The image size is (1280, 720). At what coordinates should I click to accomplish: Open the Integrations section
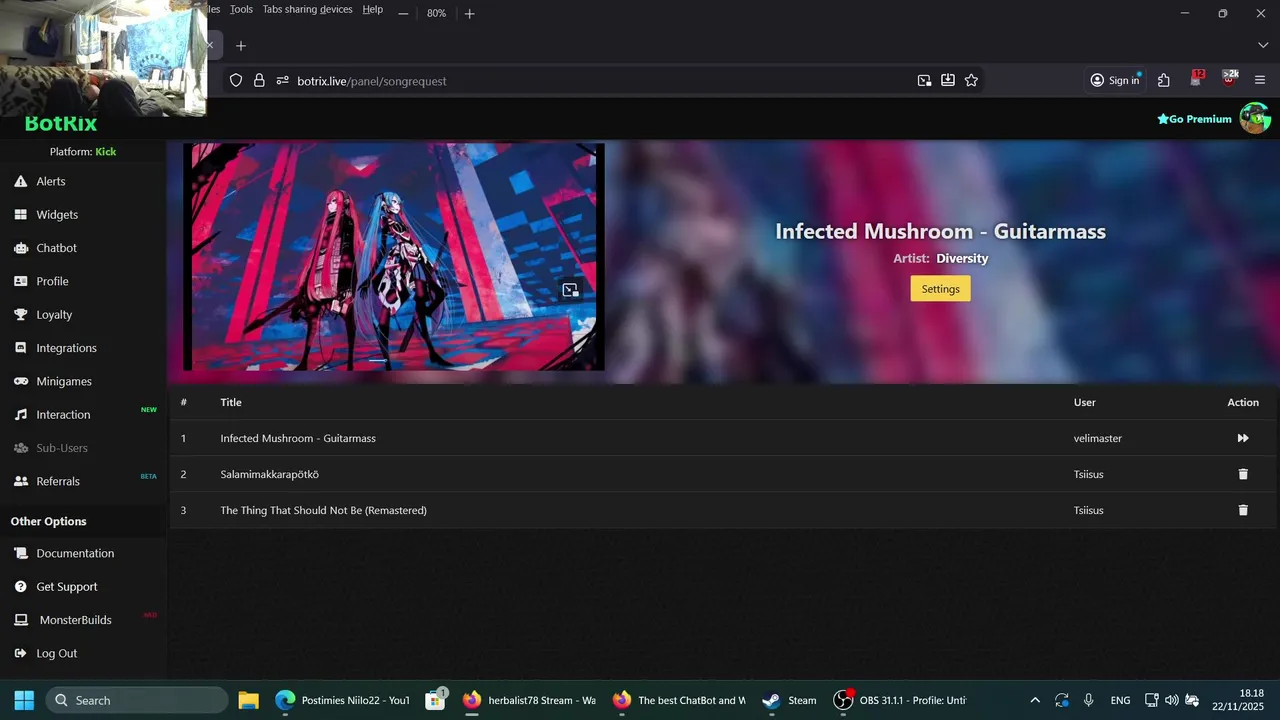pyautogui.click(x=66, y=348)
